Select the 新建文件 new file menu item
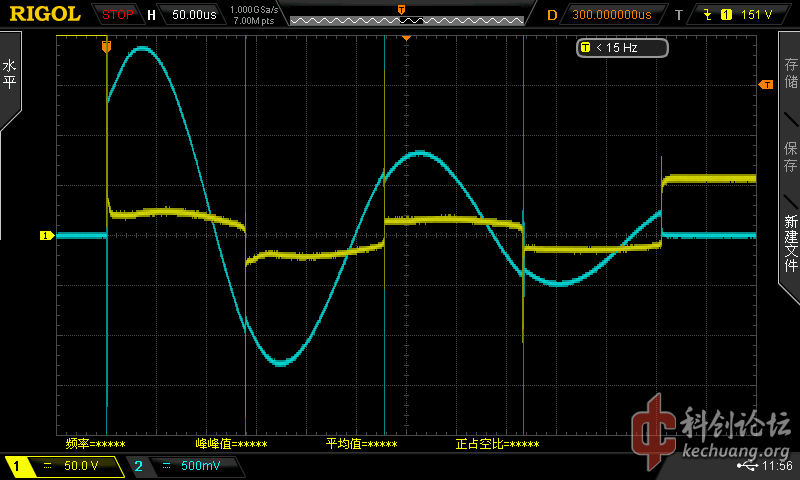800x480 pixels. [790, 242]
